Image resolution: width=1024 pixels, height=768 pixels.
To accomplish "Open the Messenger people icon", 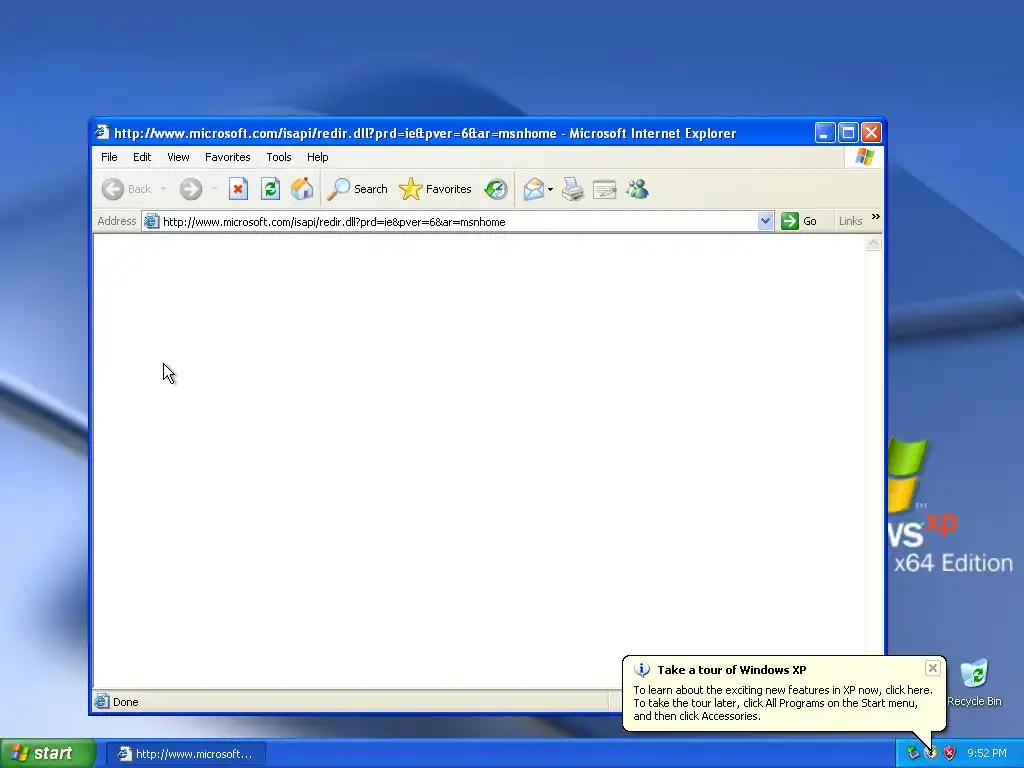I will pos(637,189).
